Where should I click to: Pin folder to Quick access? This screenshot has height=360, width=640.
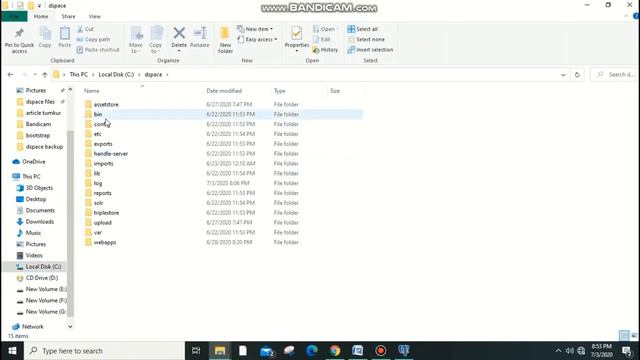point(19,40)
